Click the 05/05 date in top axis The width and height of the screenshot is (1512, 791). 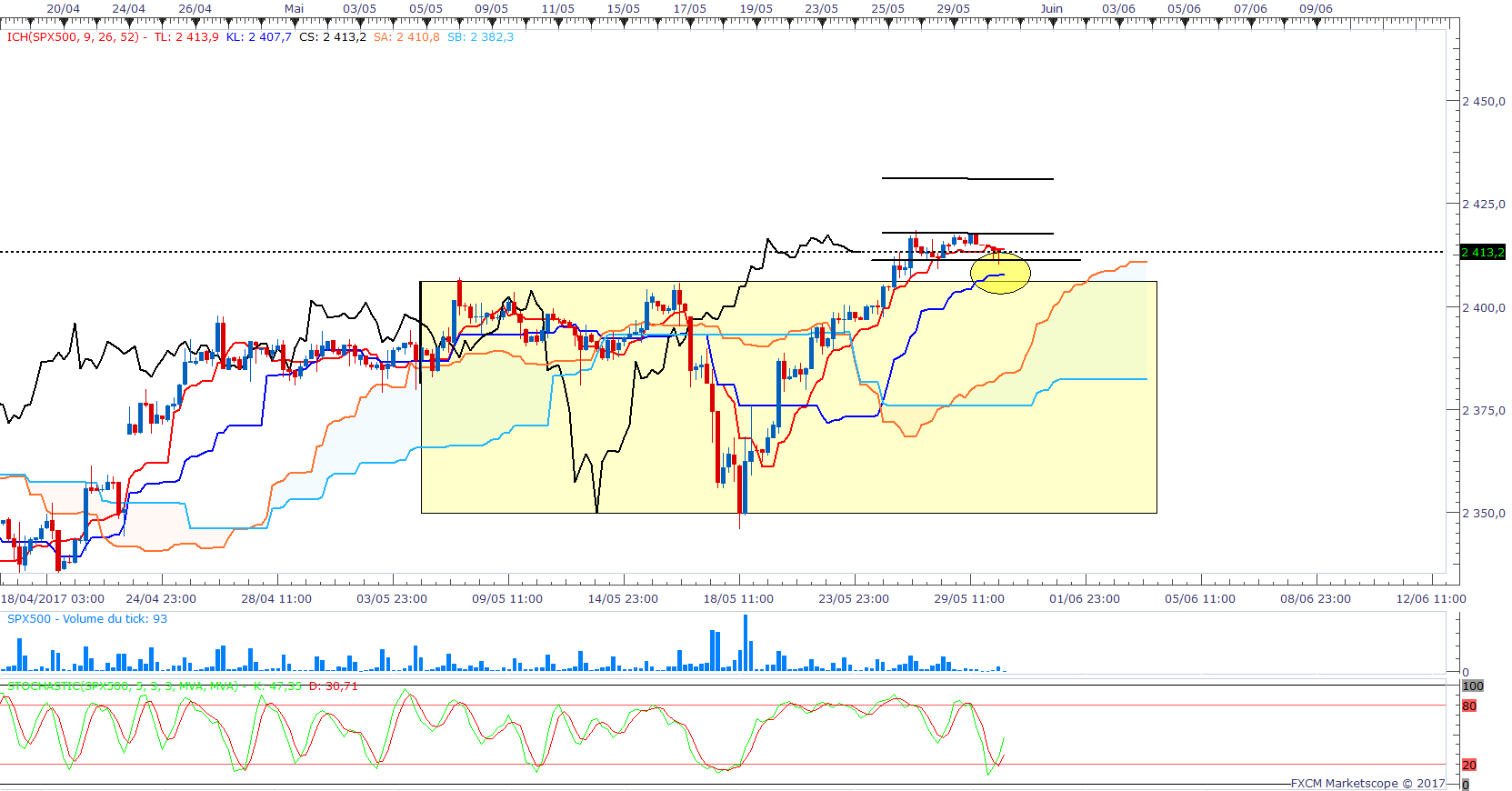point(426,9)
